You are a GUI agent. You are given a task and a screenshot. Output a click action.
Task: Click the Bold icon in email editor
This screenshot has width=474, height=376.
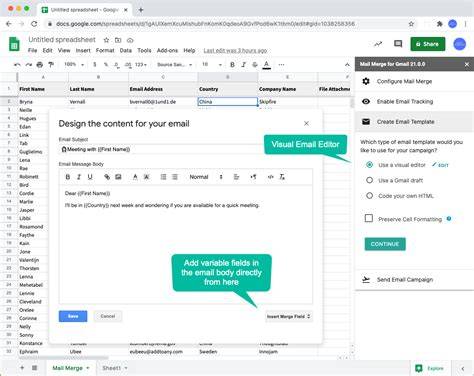68,177
